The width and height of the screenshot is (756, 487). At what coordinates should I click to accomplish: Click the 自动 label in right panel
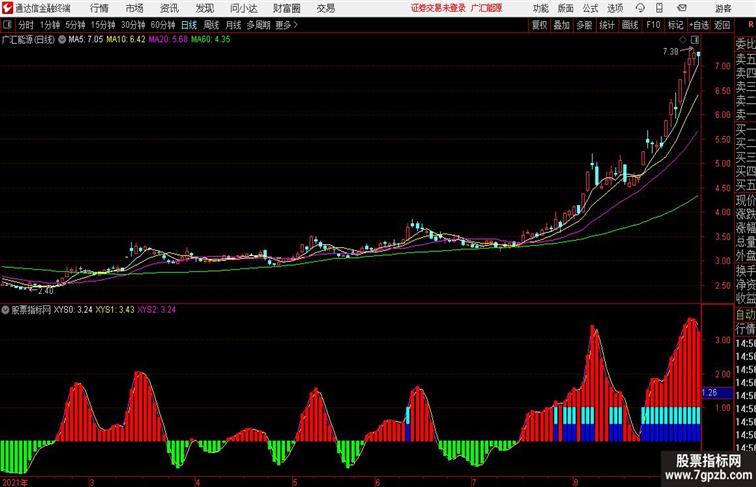745,314
